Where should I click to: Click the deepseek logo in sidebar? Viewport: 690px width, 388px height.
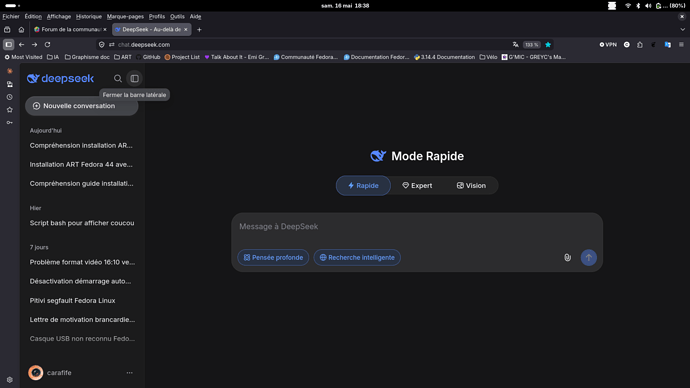(x=60, y=78)
